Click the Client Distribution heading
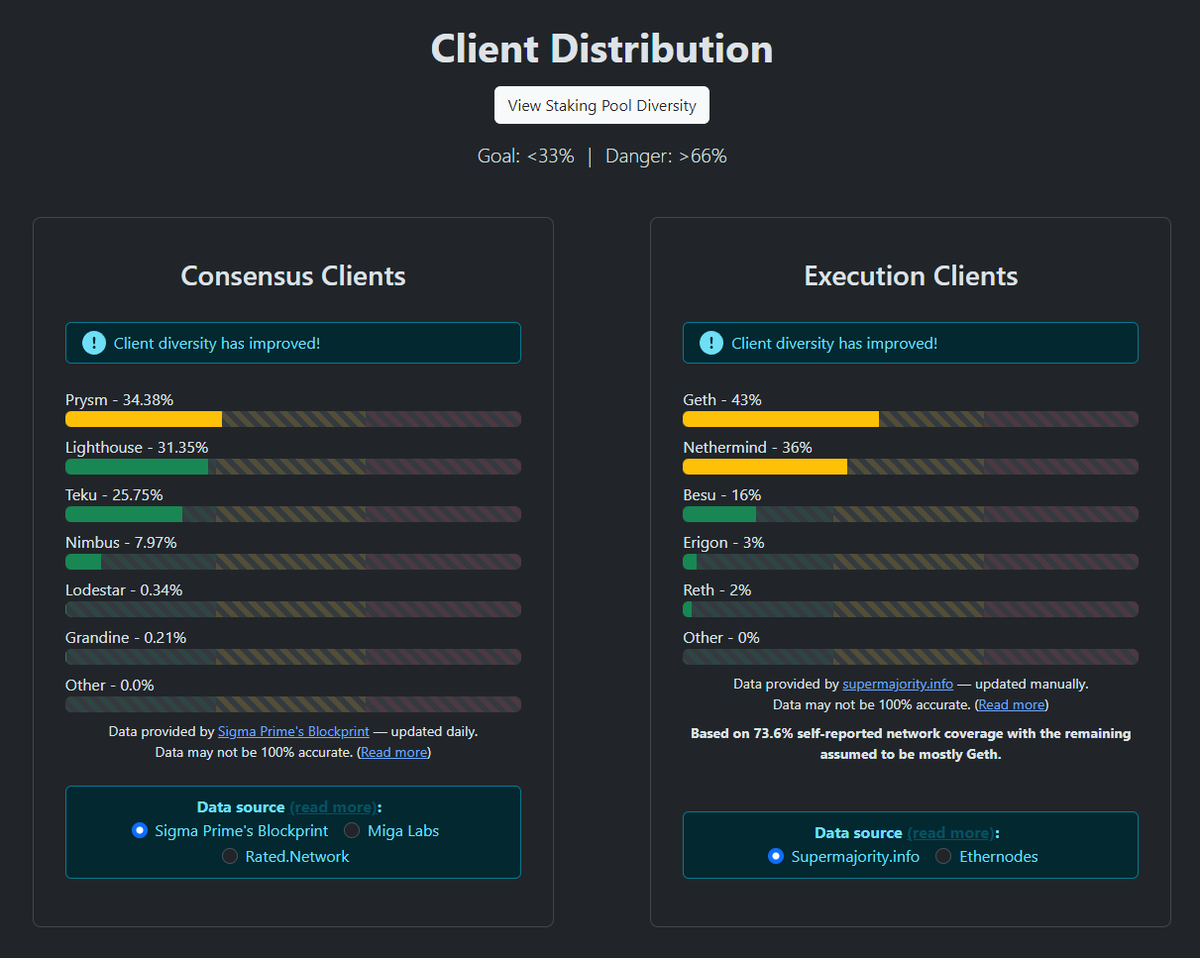 pos(602,48)
